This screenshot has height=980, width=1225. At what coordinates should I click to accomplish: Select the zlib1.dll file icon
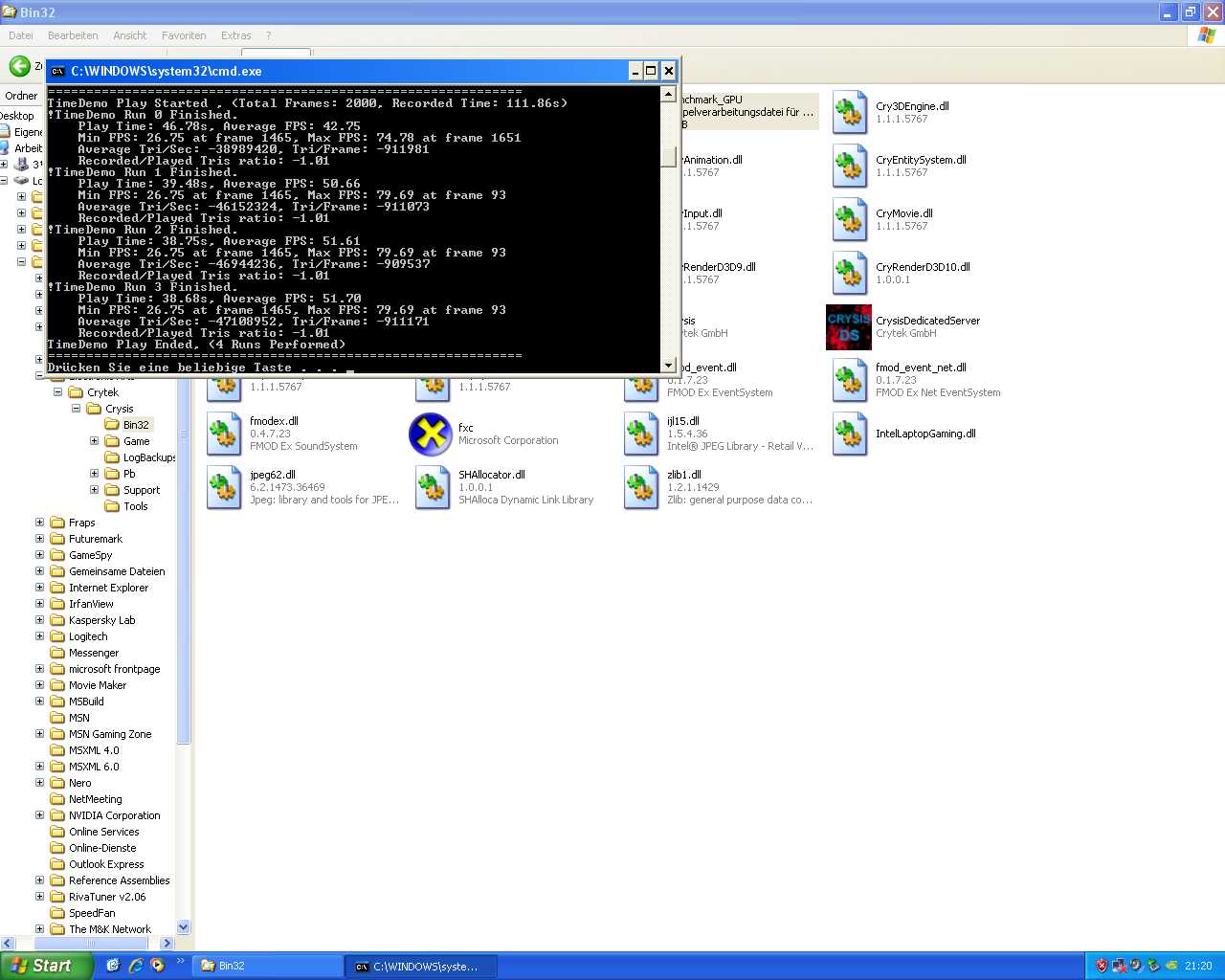click(641, 488)
